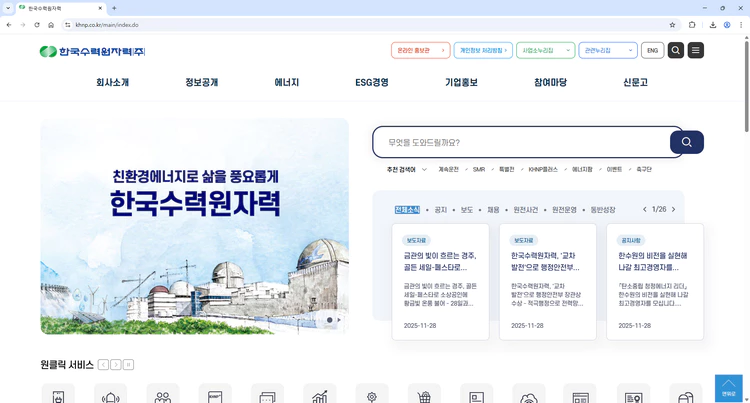Click the KHNP logo
Screen dimensions: 750x403
pyautogui.click(x=92, y=51)
